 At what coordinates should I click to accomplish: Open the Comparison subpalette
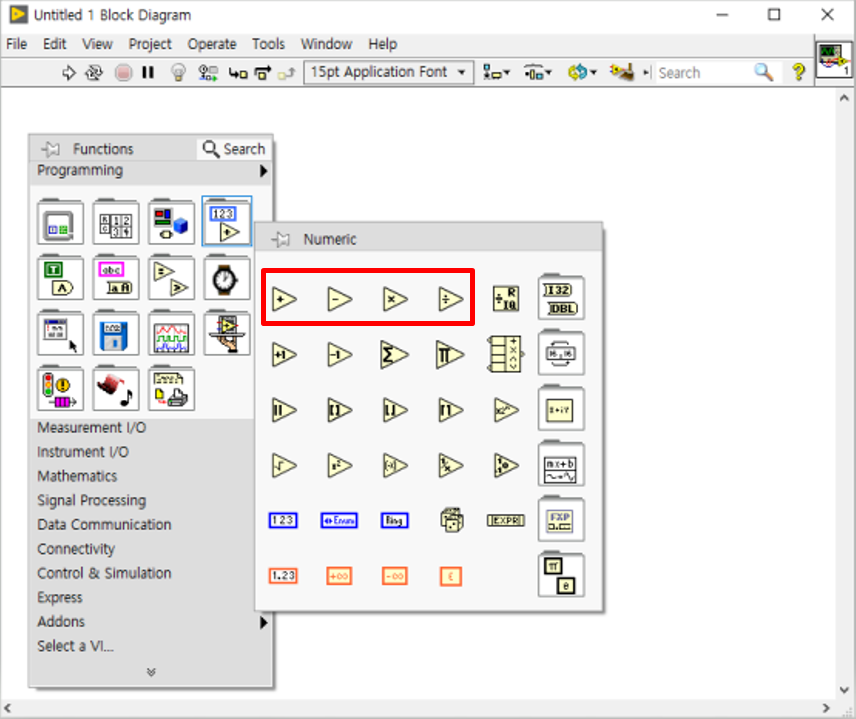click(x=171, y=277)
